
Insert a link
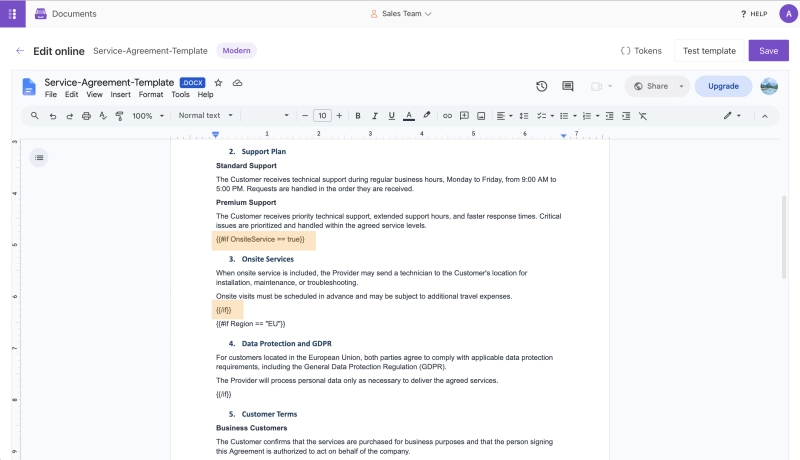pyautogui.click(x=447, y=116)
